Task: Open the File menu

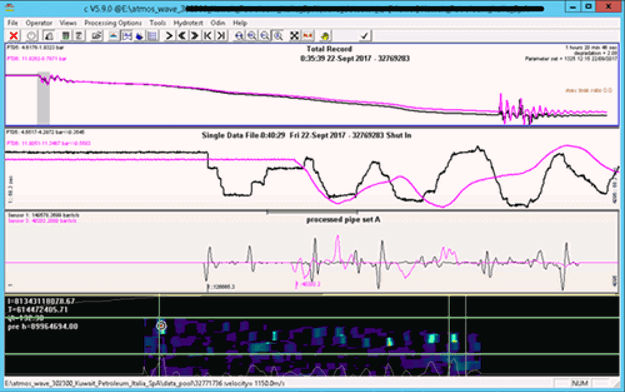Action: 12,23
